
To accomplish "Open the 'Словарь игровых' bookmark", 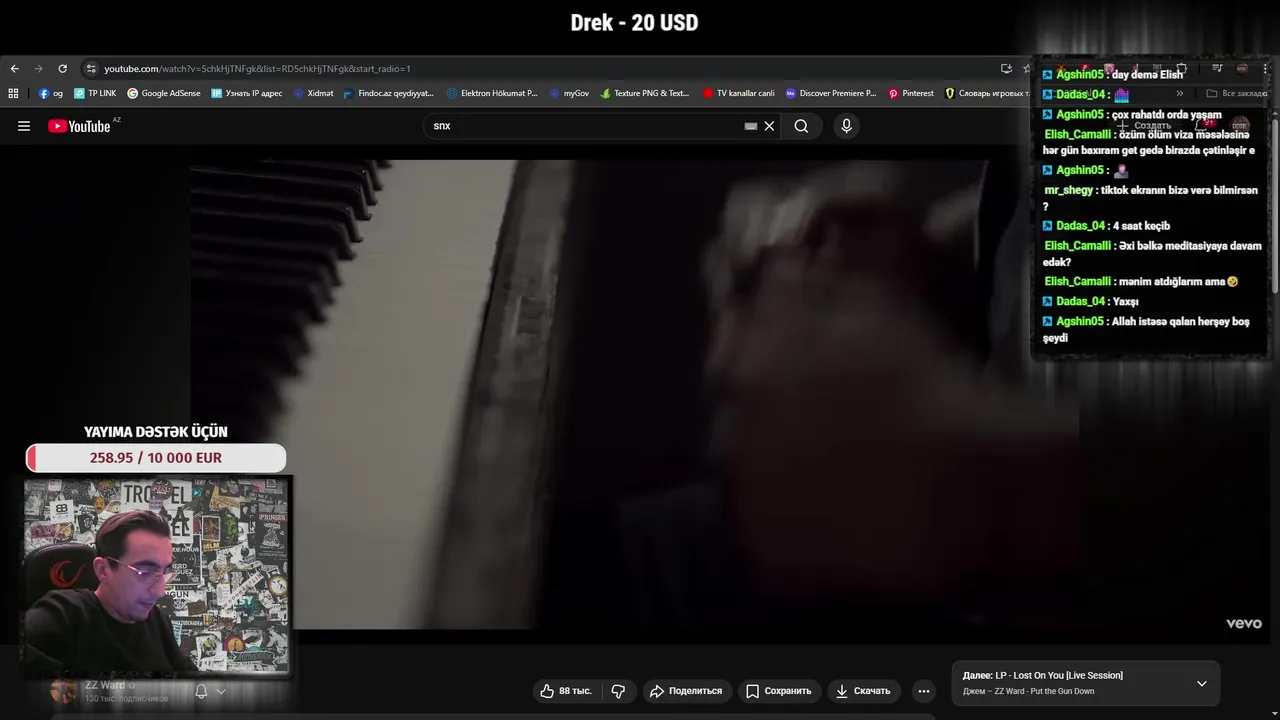I will click(987, 93).
